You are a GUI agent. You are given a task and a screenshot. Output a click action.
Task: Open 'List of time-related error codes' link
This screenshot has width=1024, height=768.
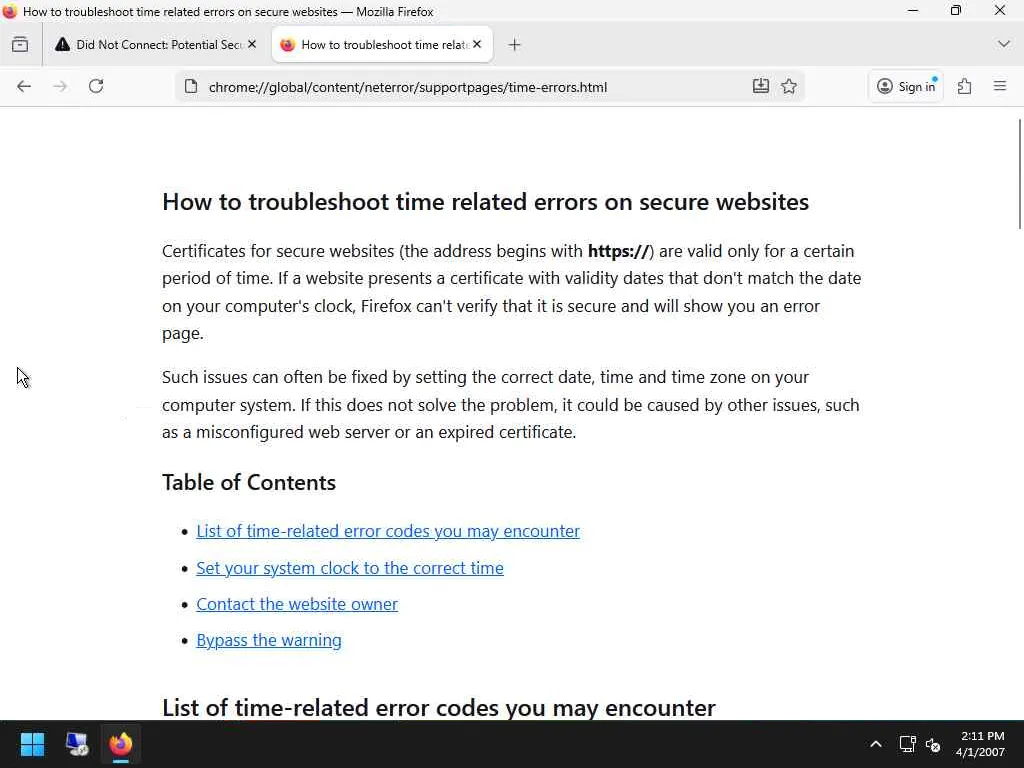click(388, 531)
